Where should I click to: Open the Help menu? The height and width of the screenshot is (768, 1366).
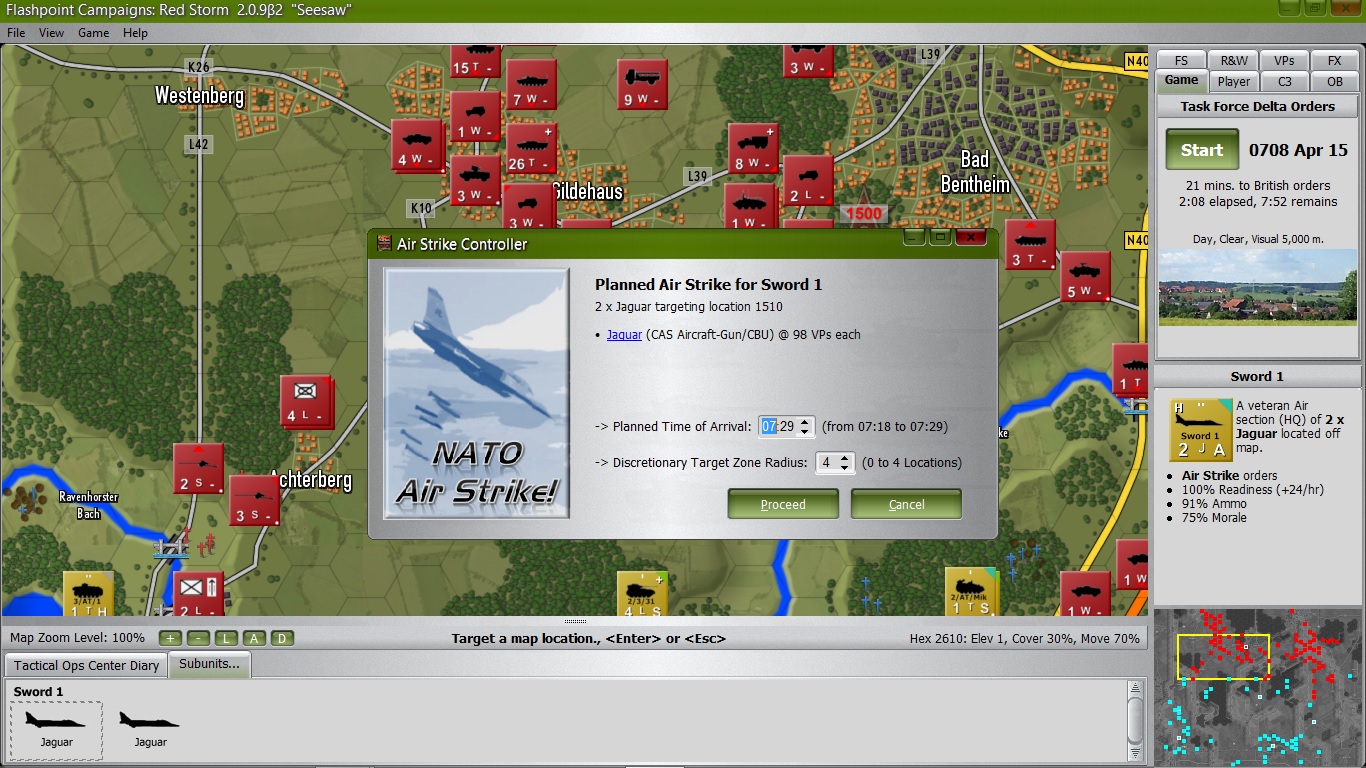click(135, 33)
